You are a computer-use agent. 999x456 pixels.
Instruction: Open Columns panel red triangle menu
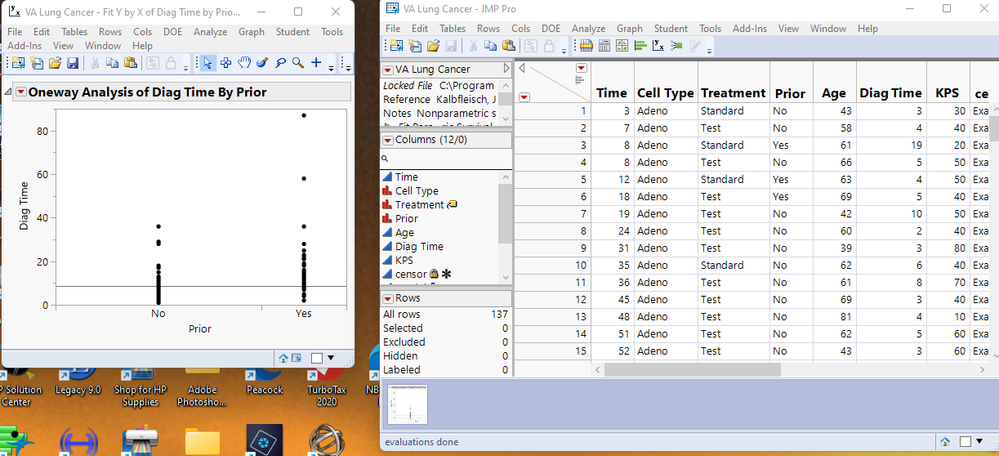point(387,139)
